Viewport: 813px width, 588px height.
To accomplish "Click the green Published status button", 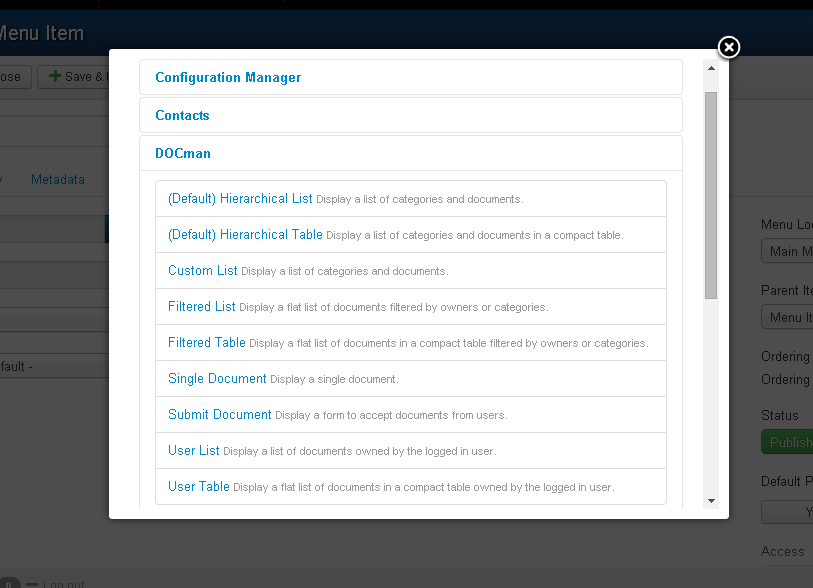I will point(787,442).
